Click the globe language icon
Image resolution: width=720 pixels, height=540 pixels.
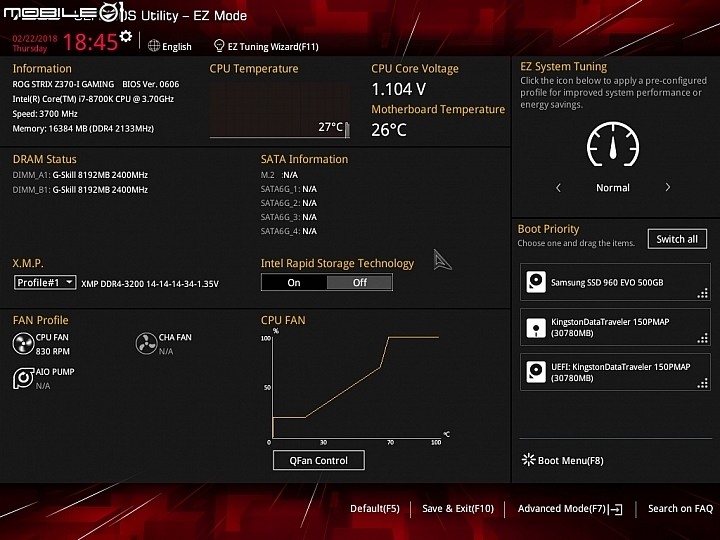pos(154,46)
